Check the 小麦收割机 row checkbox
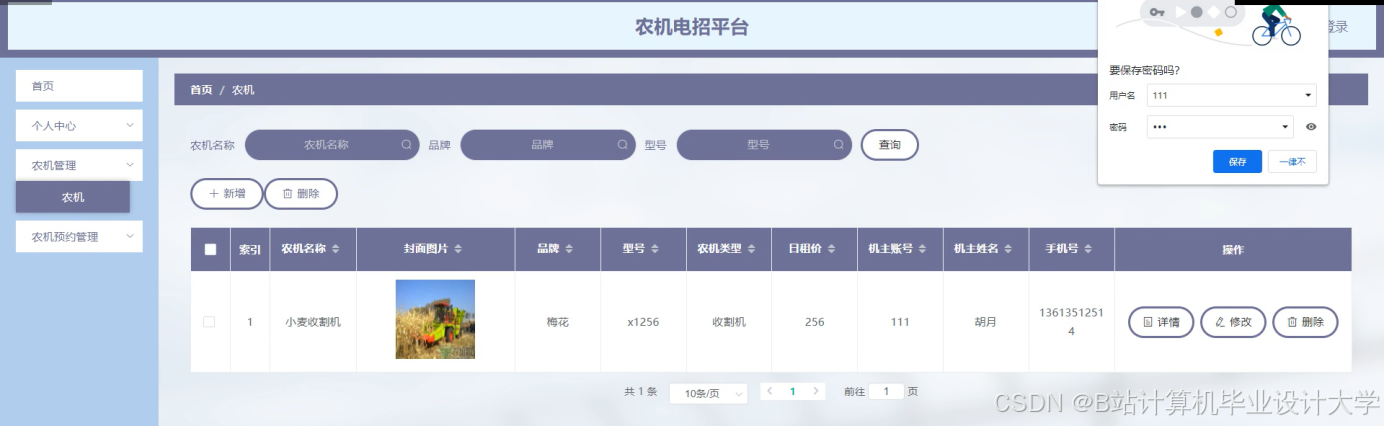1384x426 pixels. 209,322
